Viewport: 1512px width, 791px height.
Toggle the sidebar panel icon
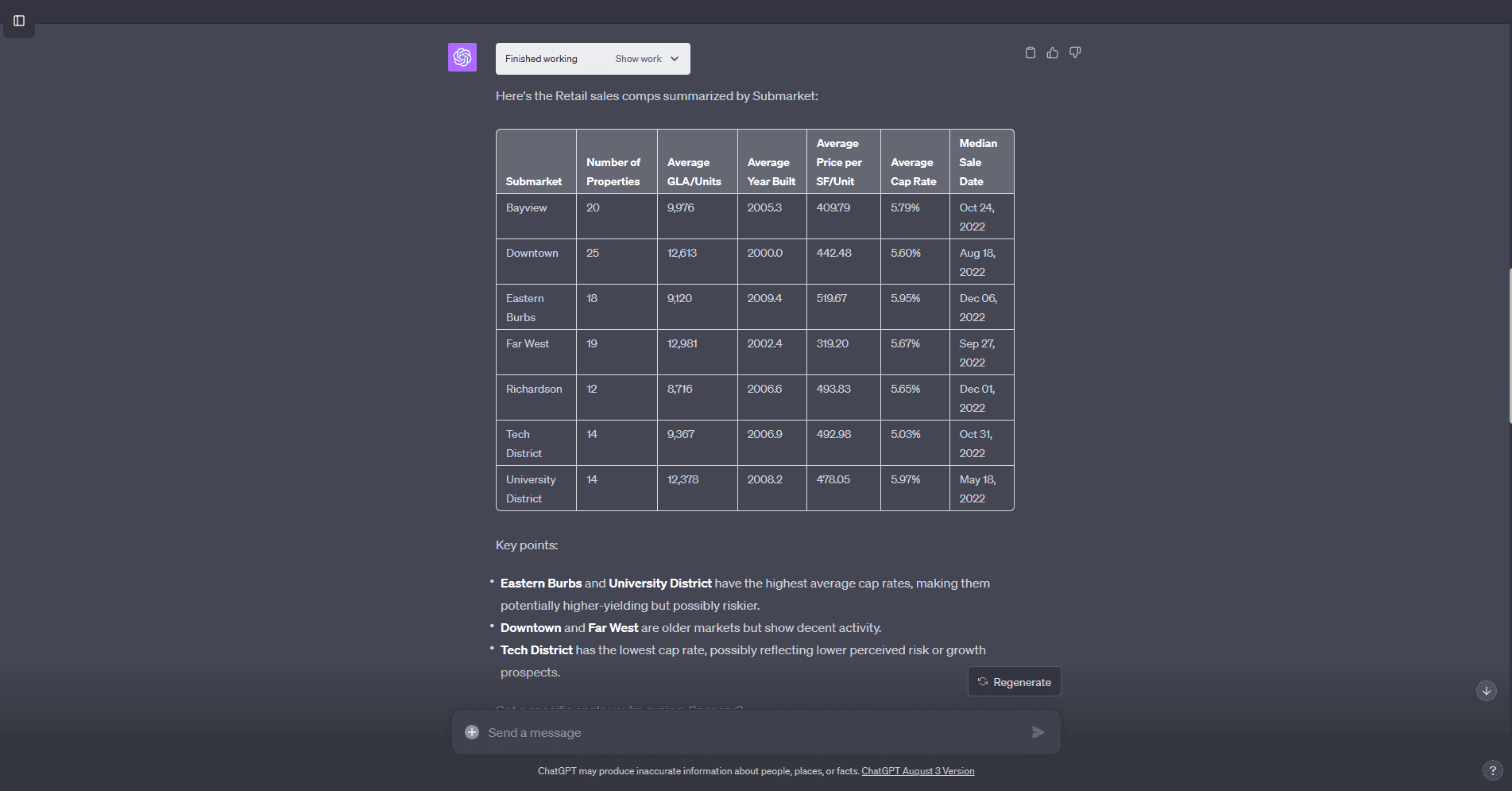point(19,21)
